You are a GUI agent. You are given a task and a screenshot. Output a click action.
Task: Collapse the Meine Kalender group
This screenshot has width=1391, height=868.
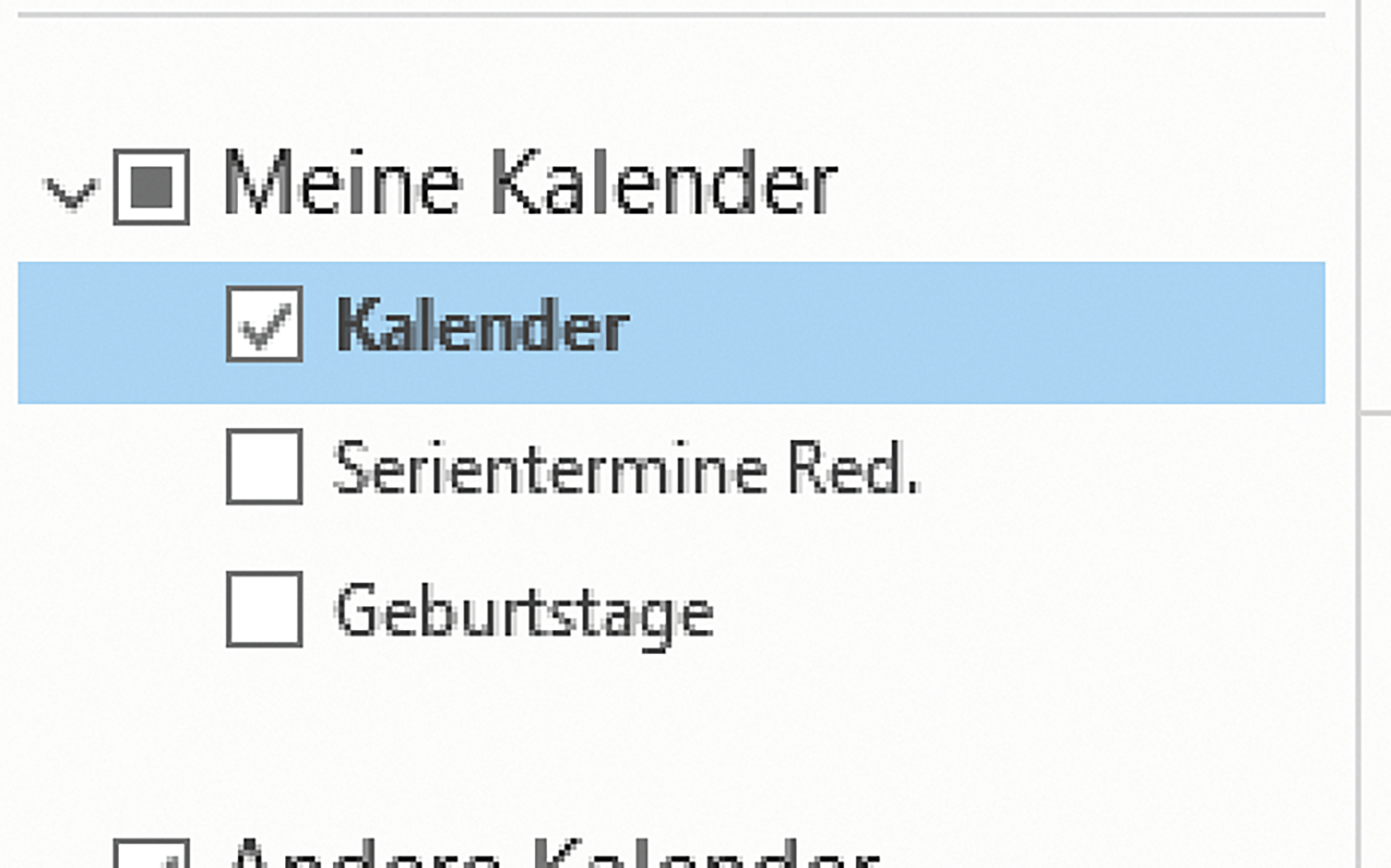(x=71, y=191)
